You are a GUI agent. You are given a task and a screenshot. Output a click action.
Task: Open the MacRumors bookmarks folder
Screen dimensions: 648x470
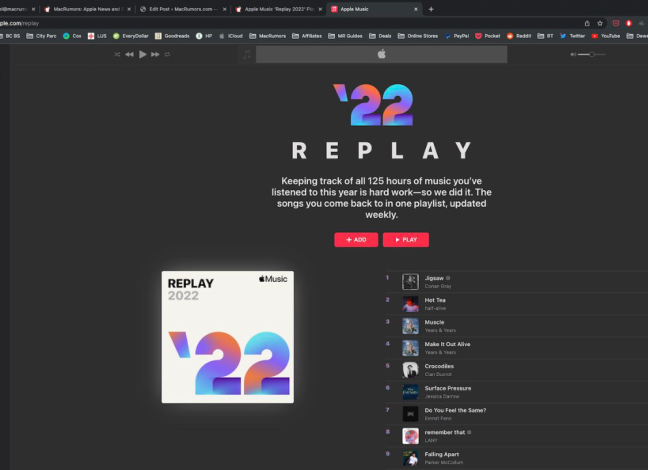(267, 36)
